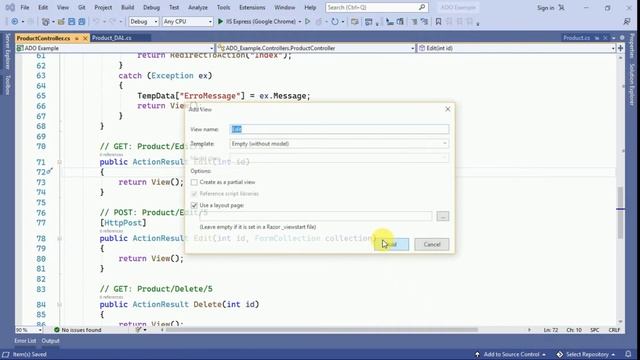Open the Git menu

click(x=82, y=7)
